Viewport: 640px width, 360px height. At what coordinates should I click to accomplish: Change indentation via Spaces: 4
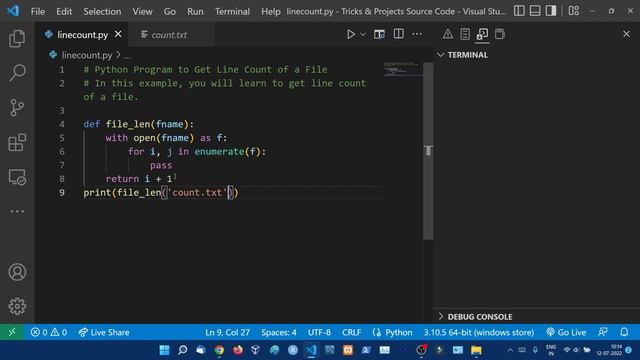coord(279,332)
